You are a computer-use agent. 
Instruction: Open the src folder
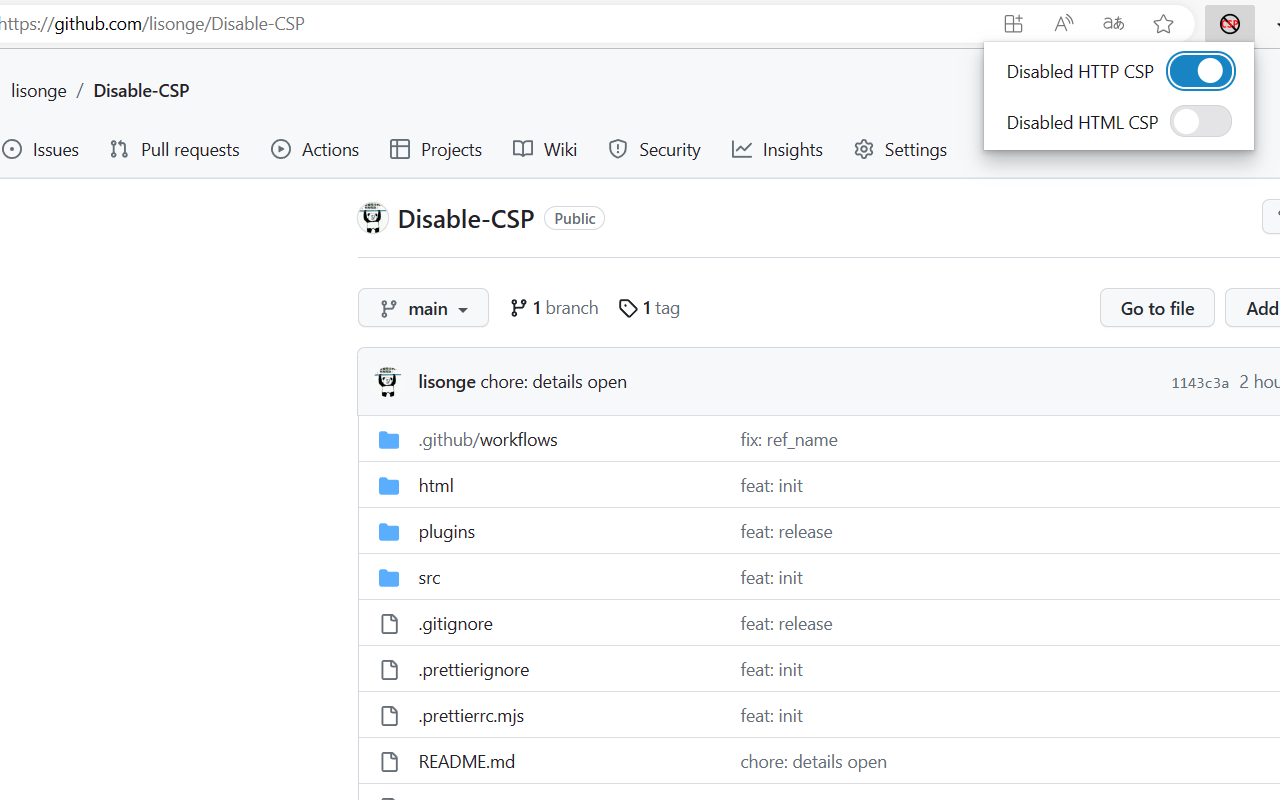[x=429, y=577]
